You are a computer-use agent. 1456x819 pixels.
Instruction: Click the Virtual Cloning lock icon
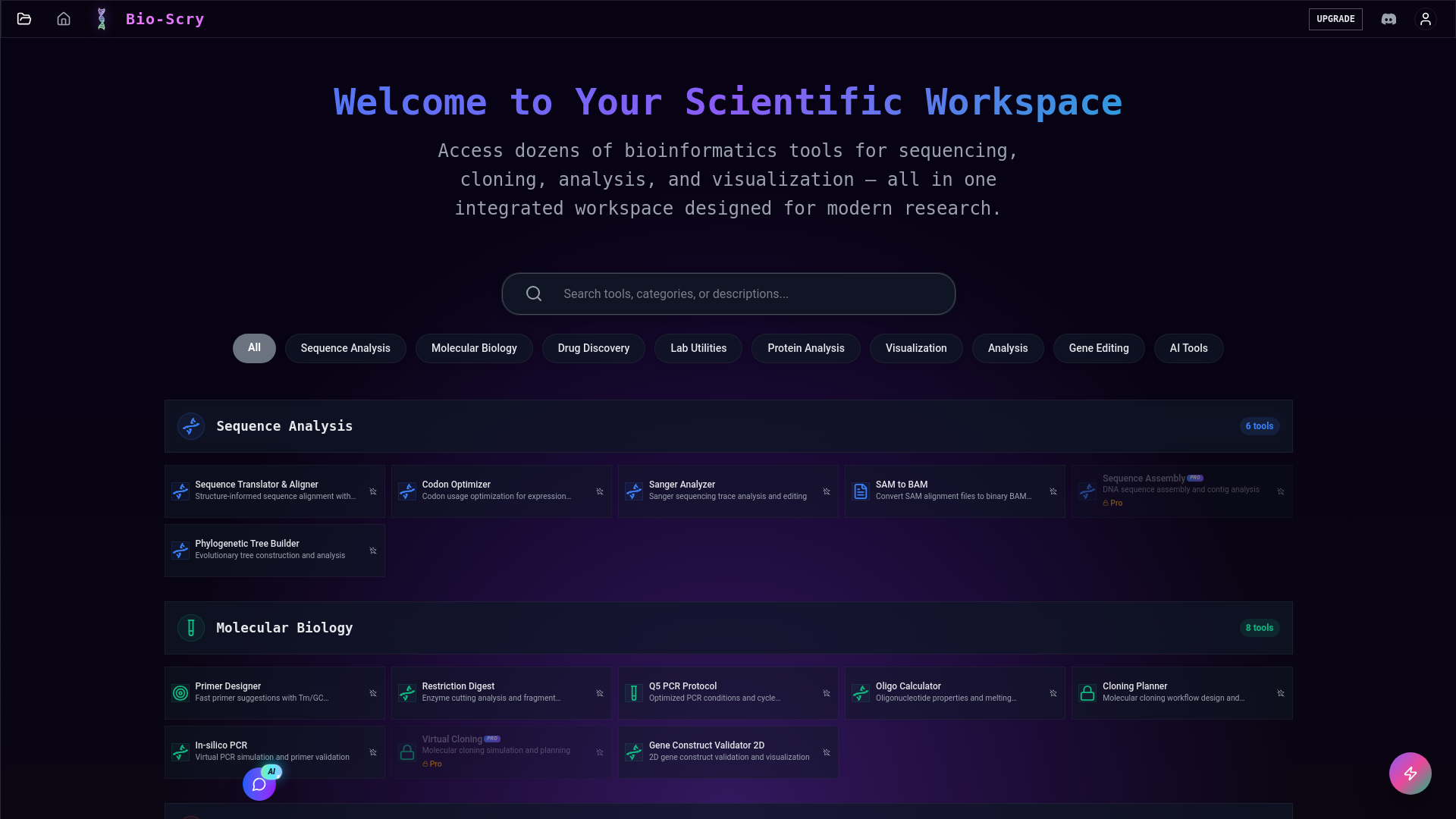click(407, 752)
